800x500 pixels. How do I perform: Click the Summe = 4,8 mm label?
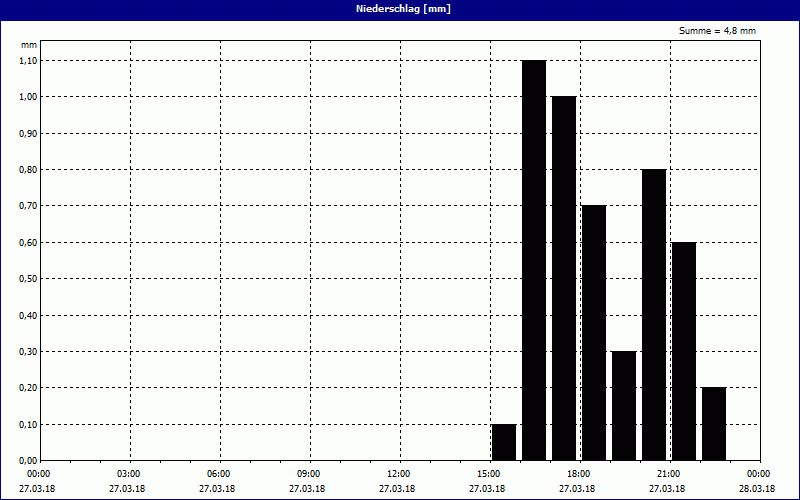point(717,31)
